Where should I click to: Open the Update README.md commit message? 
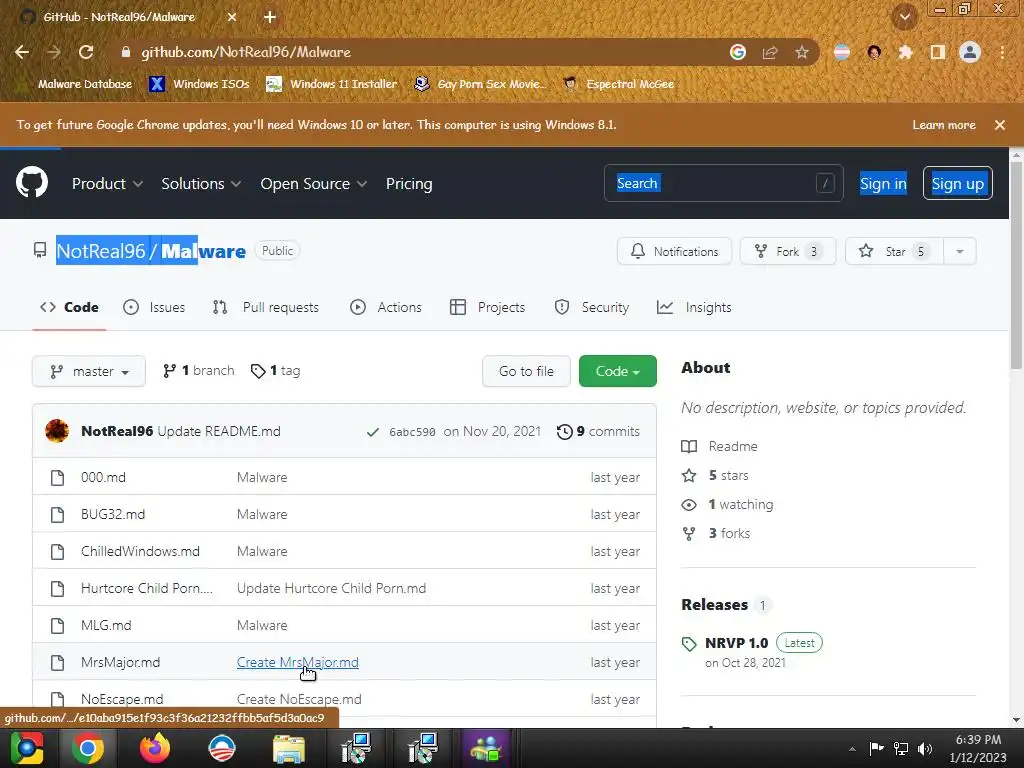[x=219, y=432]
